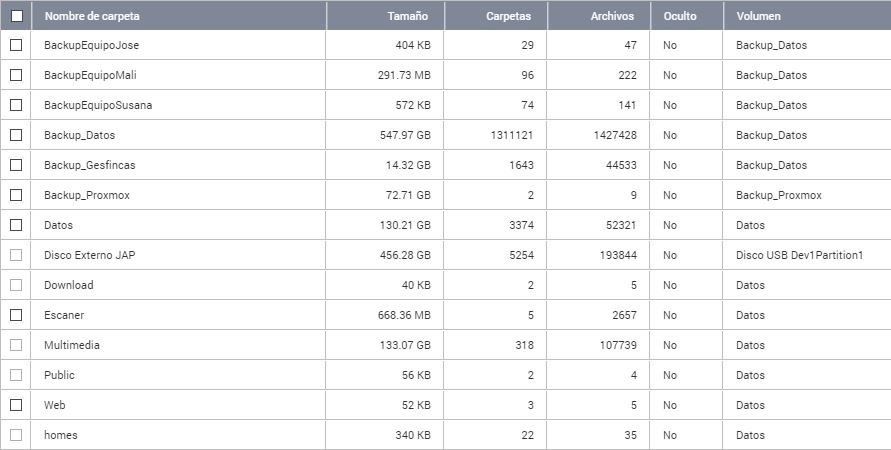Sort by Nombre de carpeta column
This screenshot has height=450, width=891.
pos(92,16)
